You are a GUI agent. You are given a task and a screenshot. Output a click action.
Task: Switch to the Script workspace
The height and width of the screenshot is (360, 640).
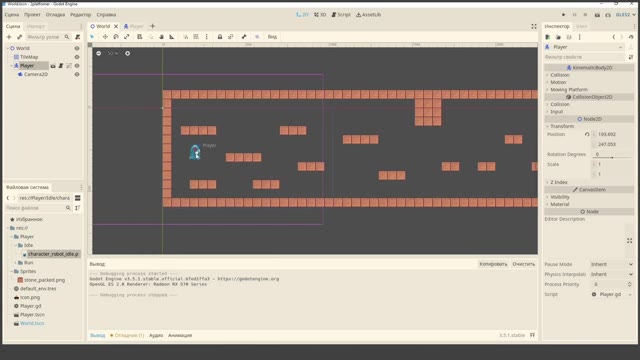point(341,15)
